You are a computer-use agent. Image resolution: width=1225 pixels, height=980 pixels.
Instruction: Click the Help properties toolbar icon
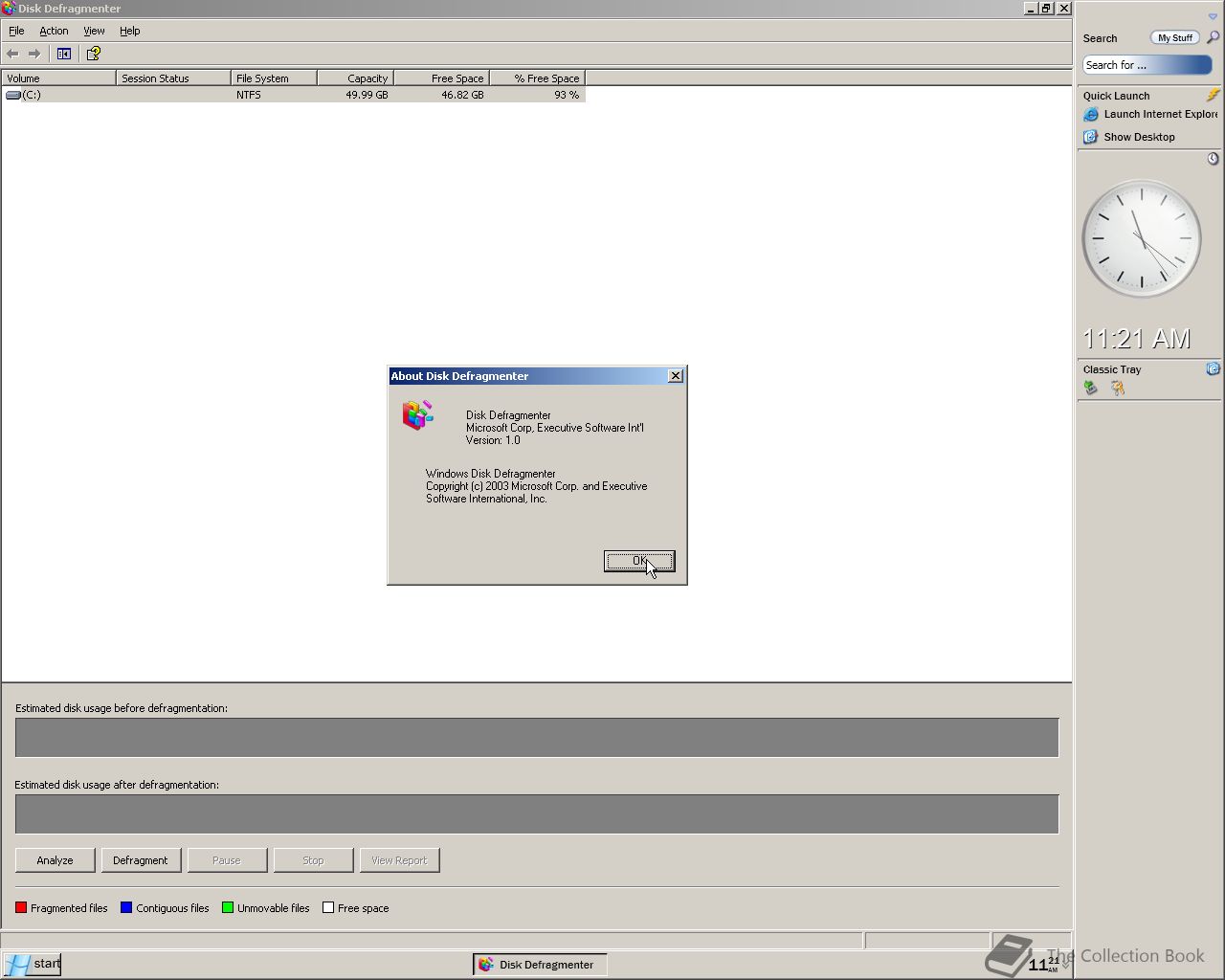94,54
